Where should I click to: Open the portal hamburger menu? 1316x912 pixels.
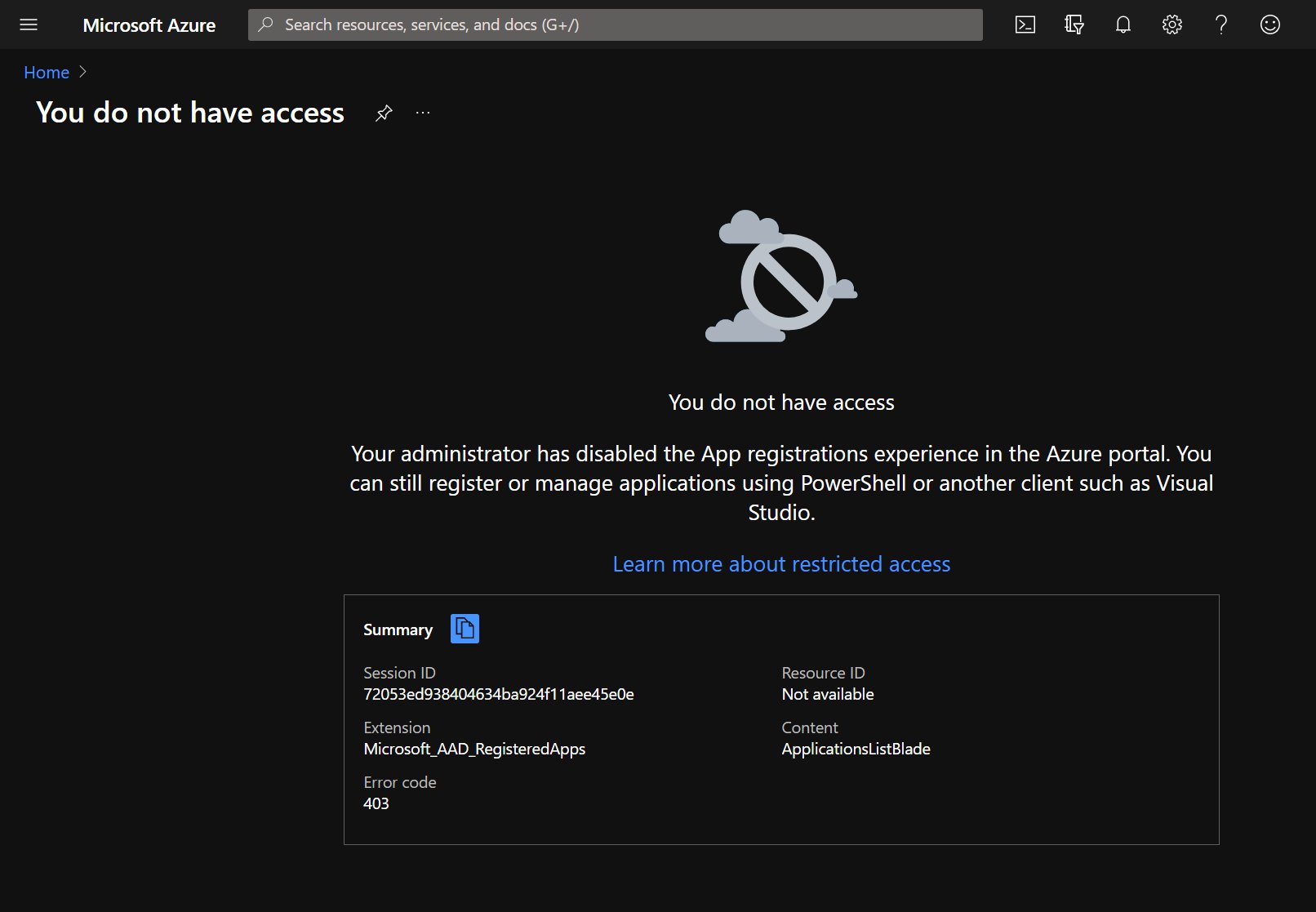29,24
